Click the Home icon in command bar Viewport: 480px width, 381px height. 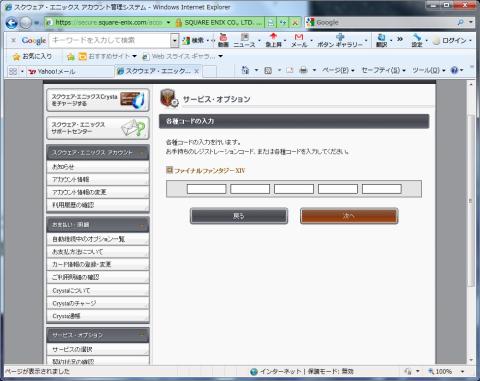click(245, 70)
